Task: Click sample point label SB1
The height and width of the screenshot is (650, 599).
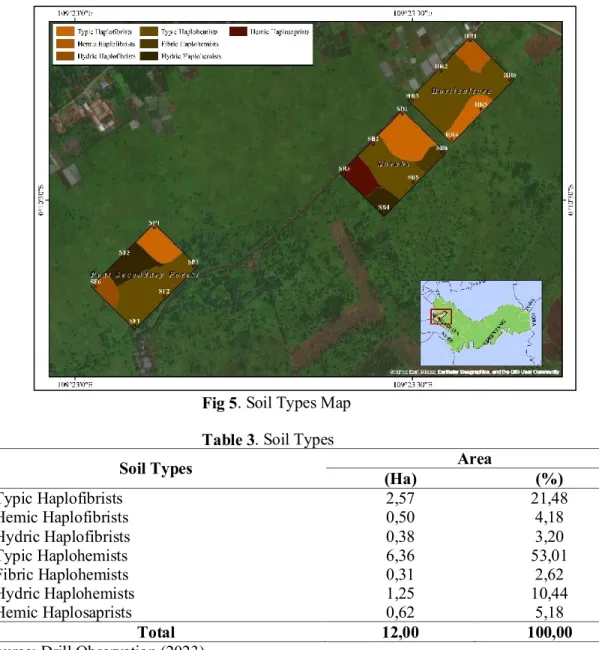Action: (x=402, y=109)
